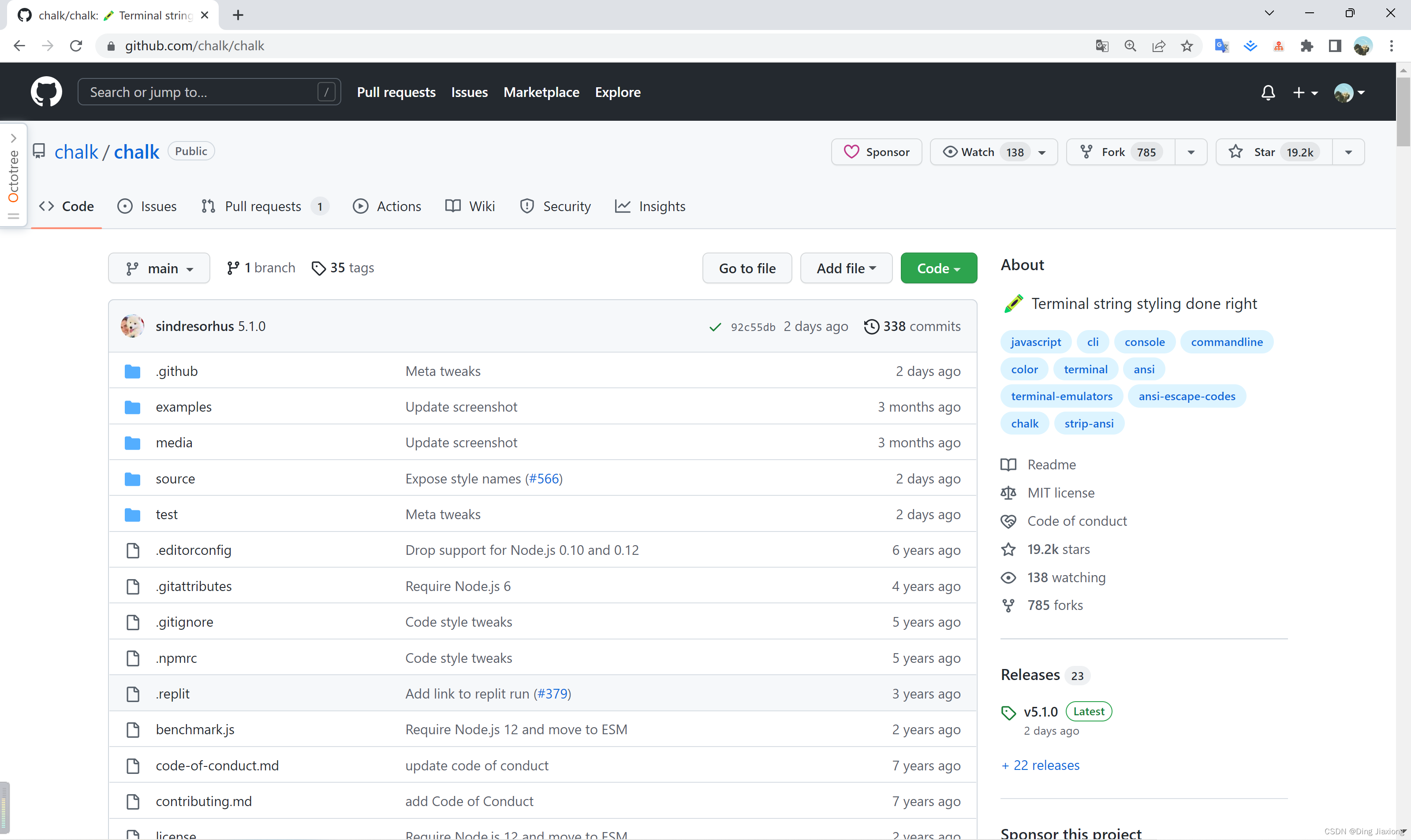1411x840 pixels.
Task: Open the examples folder
Action: pos(183,407)
